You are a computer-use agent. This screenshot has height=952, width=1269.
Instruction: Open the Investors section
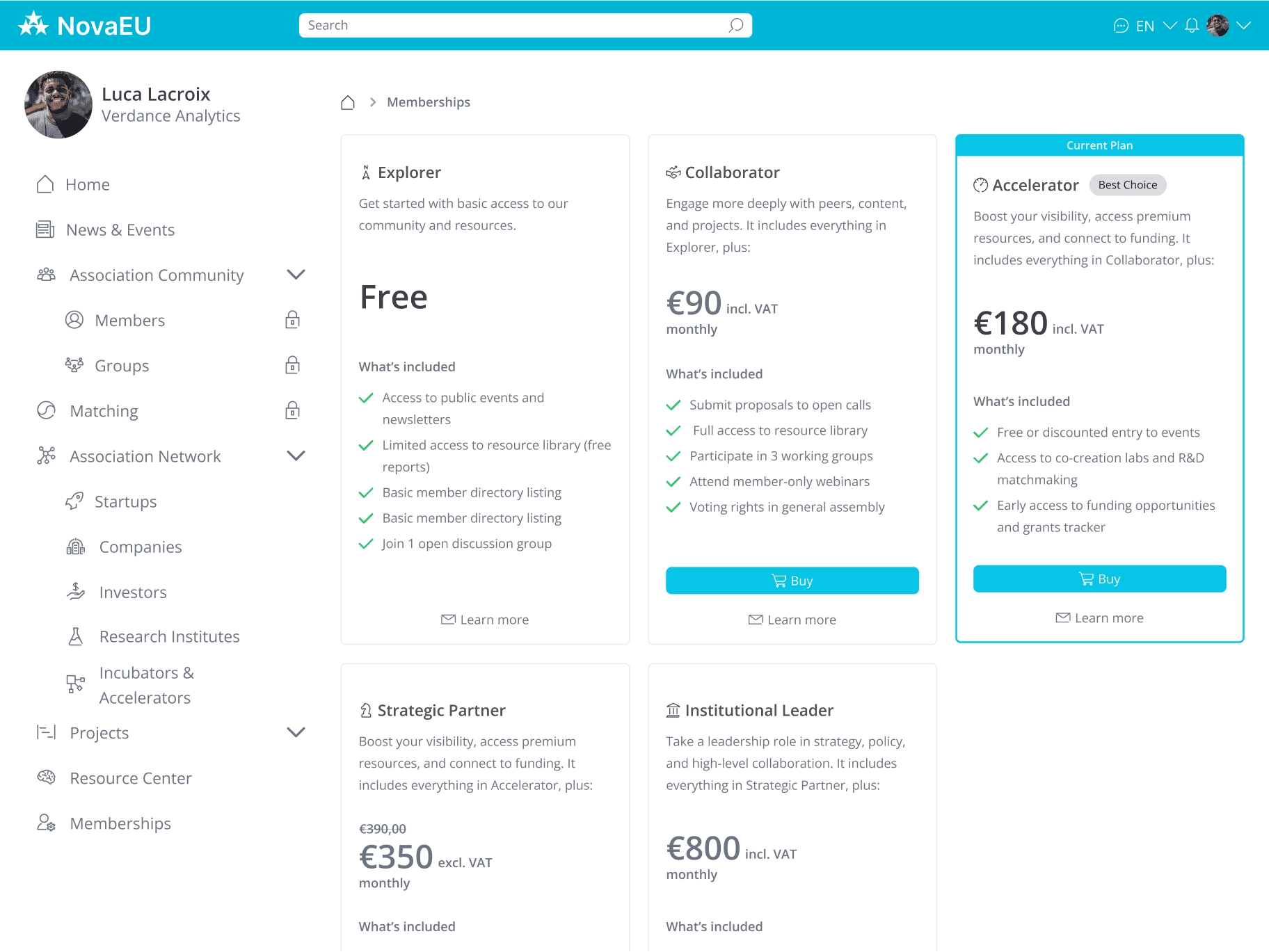132,592
